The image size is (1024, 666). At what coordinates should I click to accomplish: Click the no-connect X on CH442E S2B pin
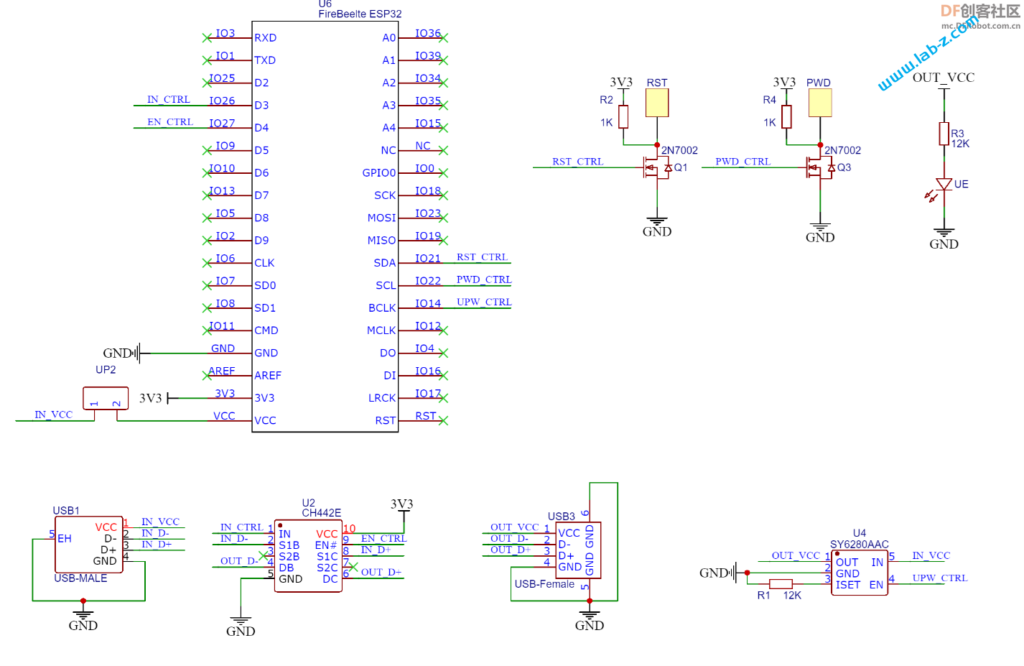[x=264, y=556]
